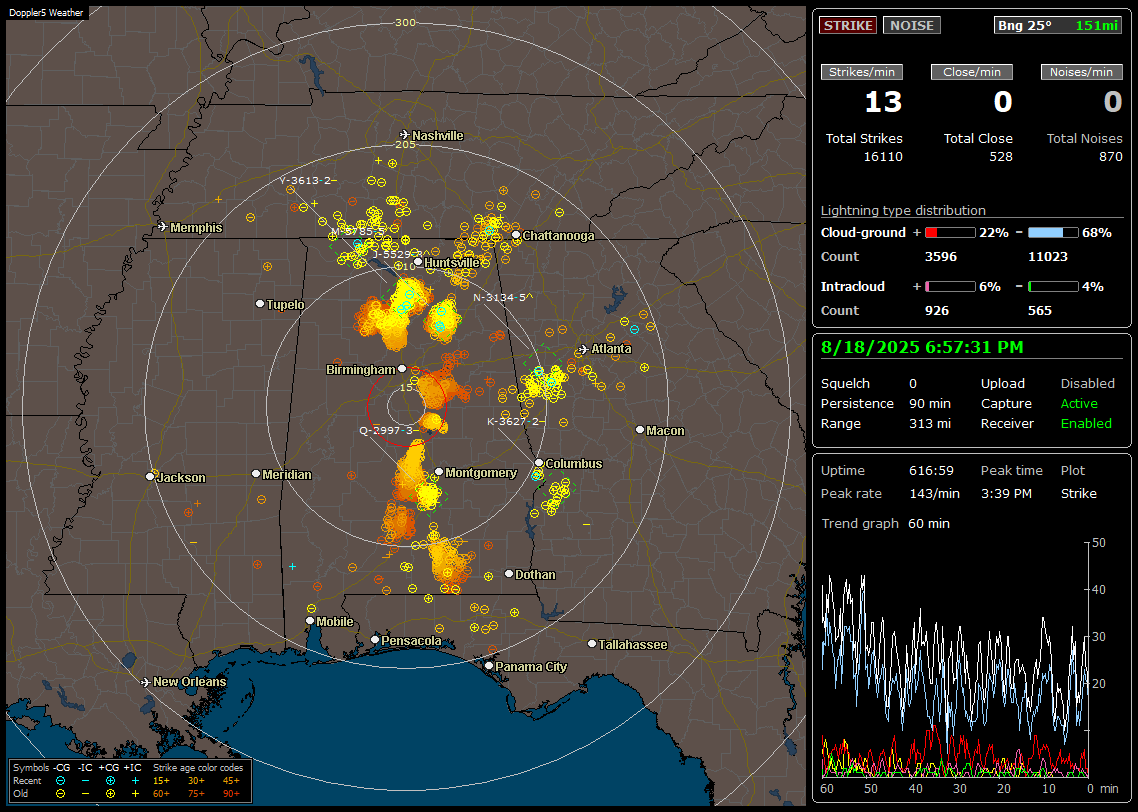Click the Close/min label button
Image resolution: width=1138 pixels, height=812 pixels.
pyautogui.click(x=972, y=72)
